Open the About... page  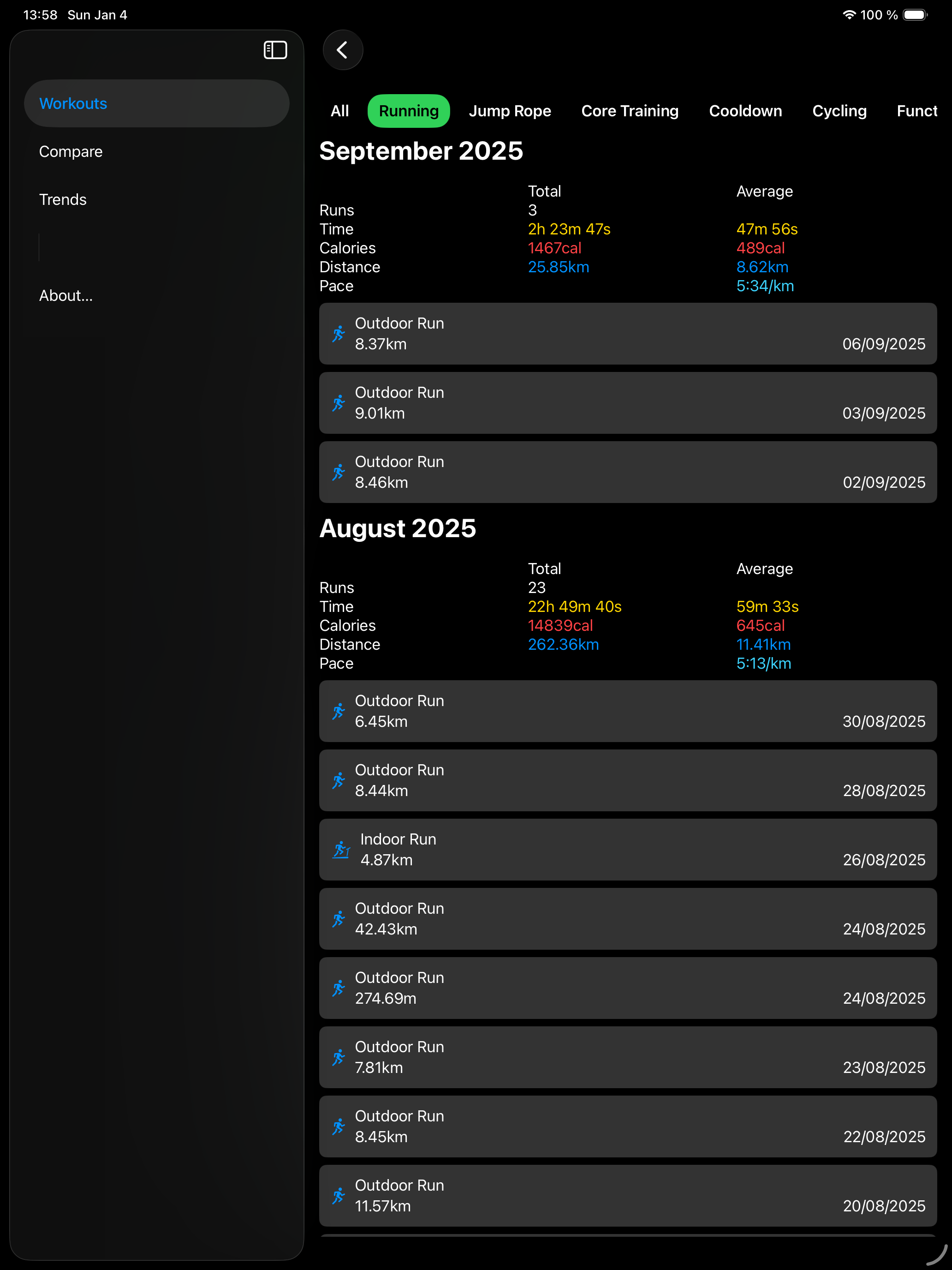(x=66, y=296)
